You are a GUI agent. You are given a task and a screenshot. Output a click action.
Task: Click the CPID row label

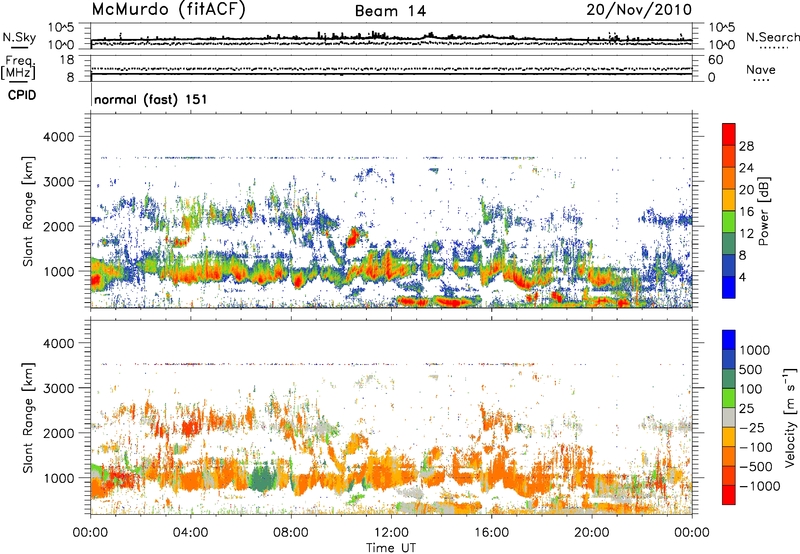coord(22,95)
